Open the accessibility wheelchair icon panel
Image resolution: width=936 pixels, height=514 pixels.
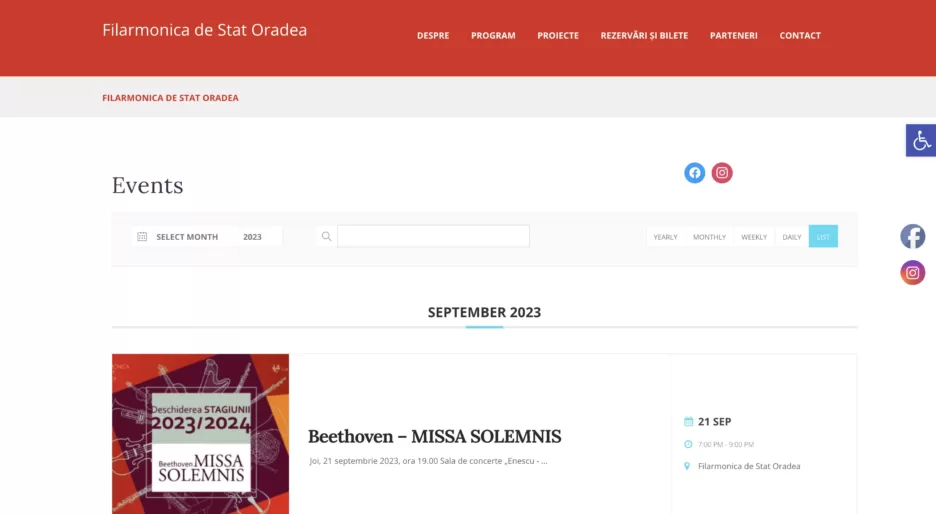click(x=920, y=140)
